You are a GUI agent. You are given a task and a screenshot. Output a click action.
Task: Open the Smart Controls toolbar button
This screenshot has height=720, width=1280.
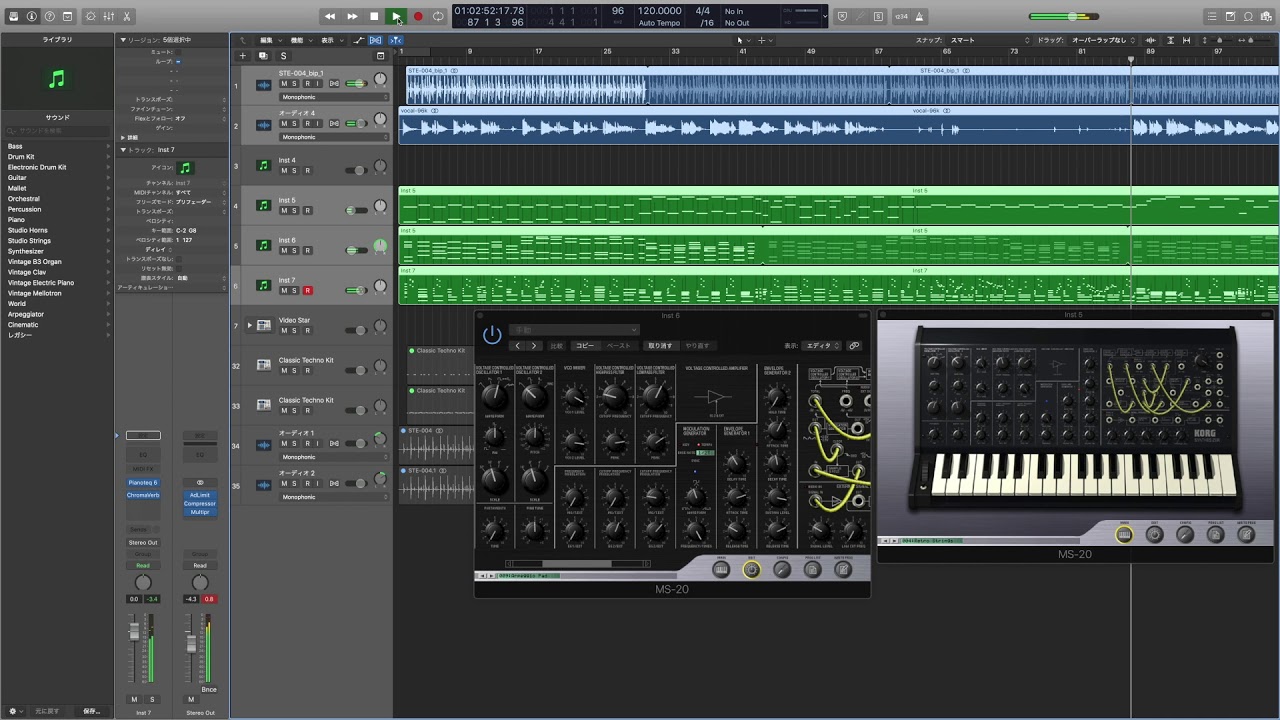[92, 17]
